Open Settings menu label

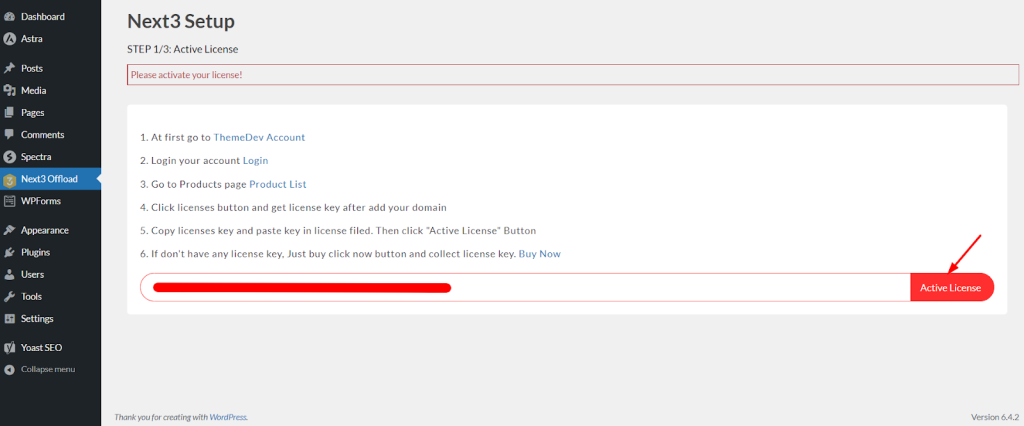click(37, 319)
